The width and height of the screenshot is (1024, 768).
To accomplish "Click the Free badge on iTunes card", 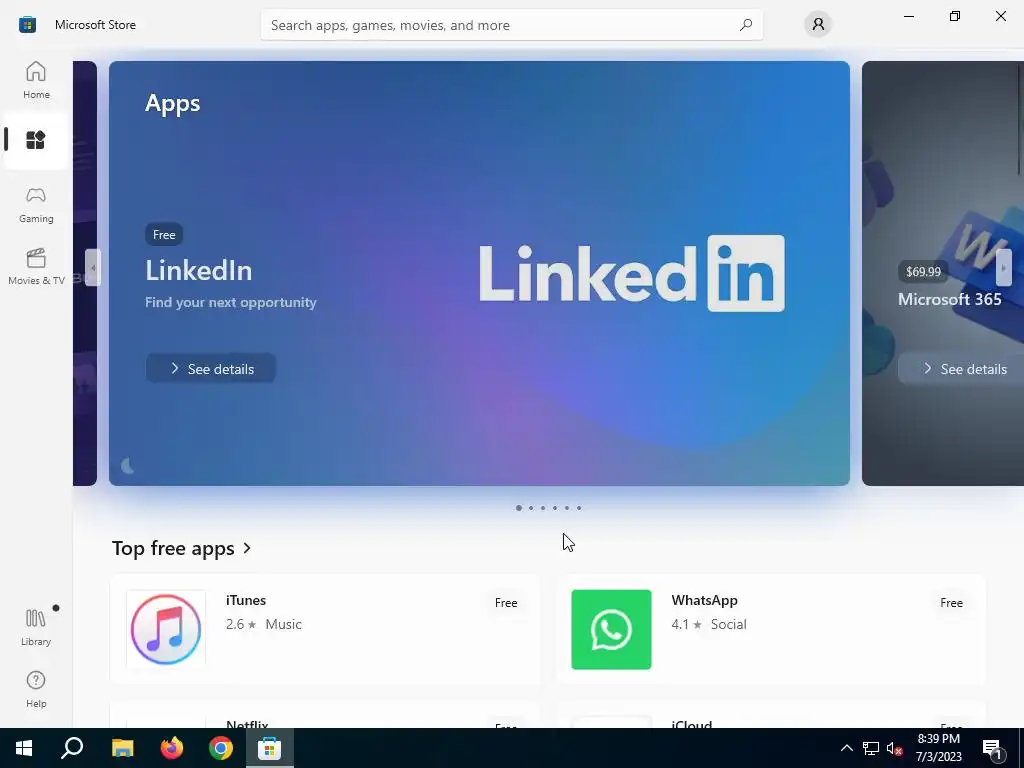I will click(x=506, y=603).
